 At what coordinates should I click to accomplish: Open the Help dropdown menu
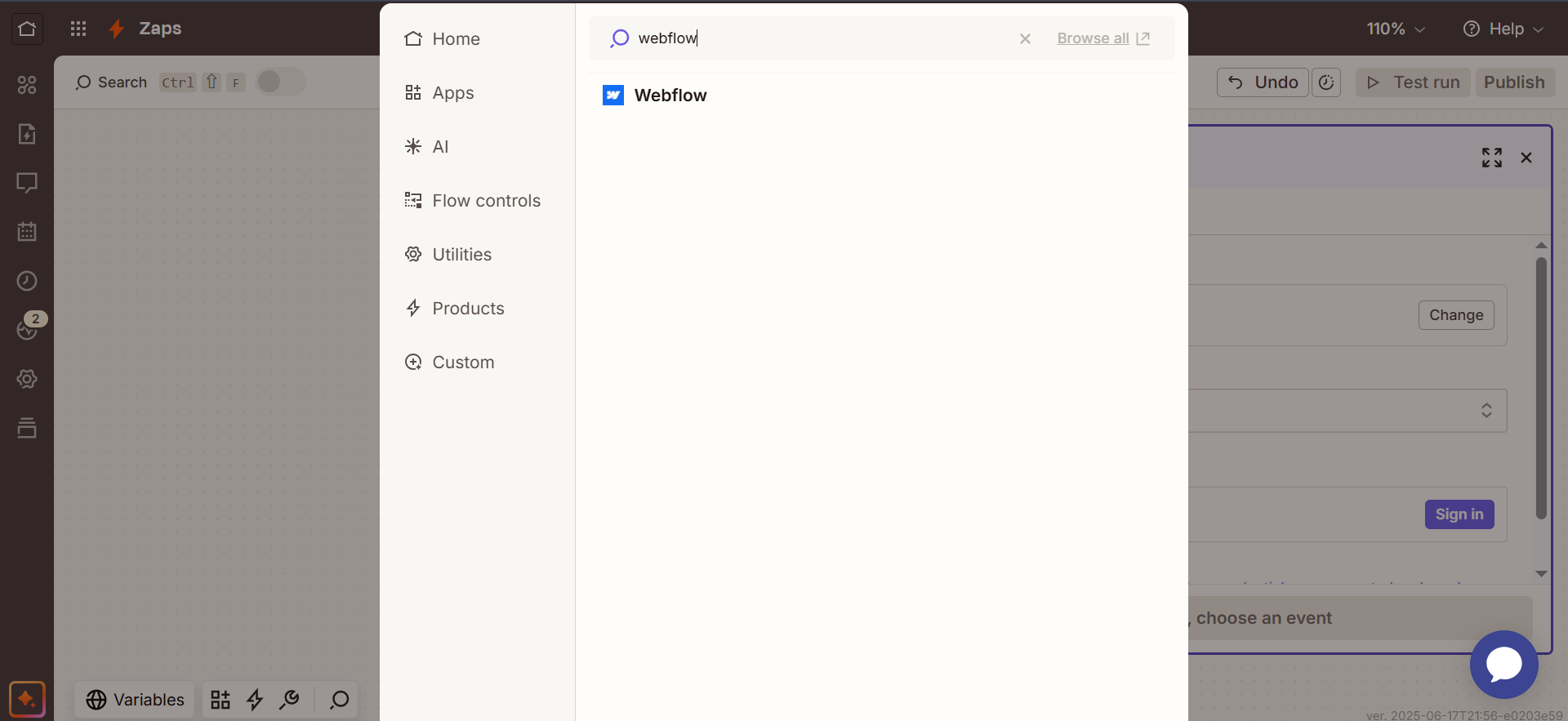point(1503,29)
